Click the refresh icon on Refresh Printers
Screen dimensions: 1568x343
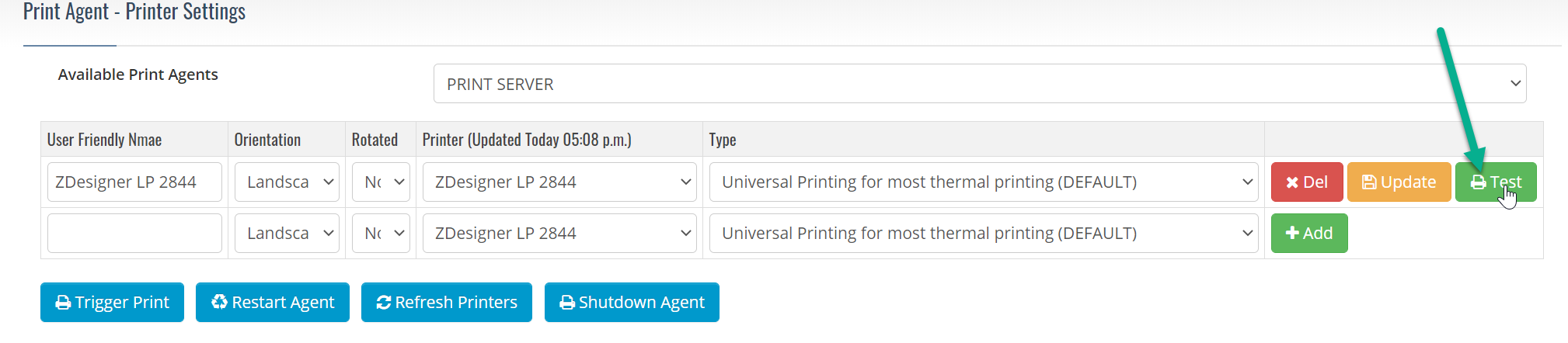384,303
